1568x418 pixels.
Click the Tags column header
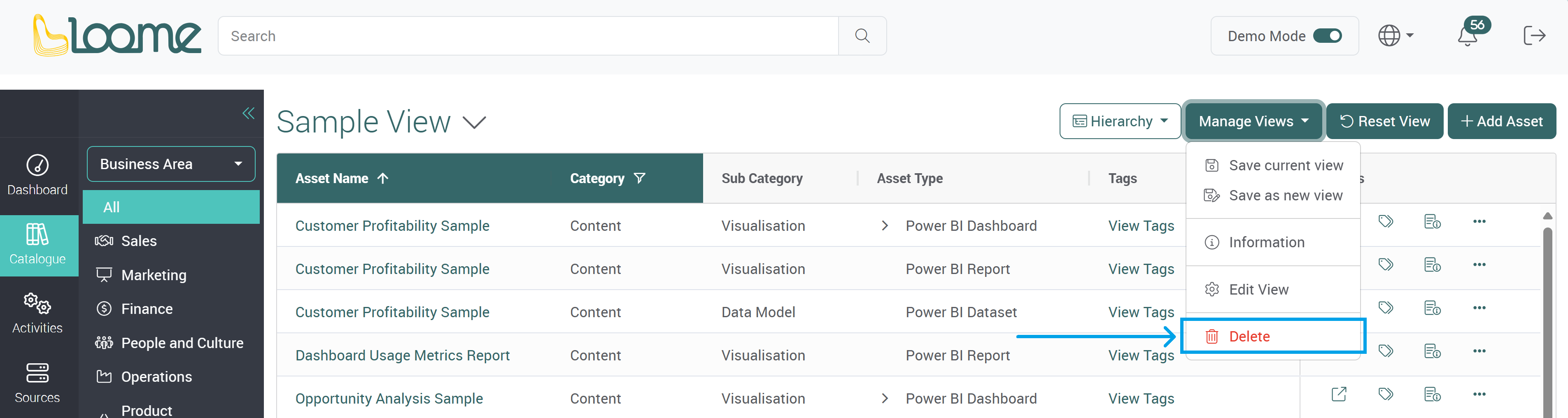coord(1123,178)
